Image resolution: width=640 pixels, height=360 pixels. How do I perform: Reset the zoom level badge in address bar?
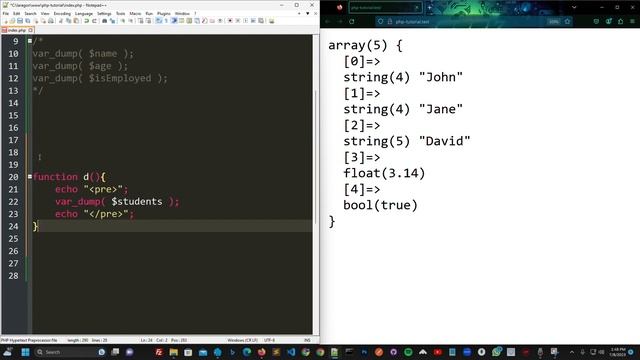tap(553, 21)
